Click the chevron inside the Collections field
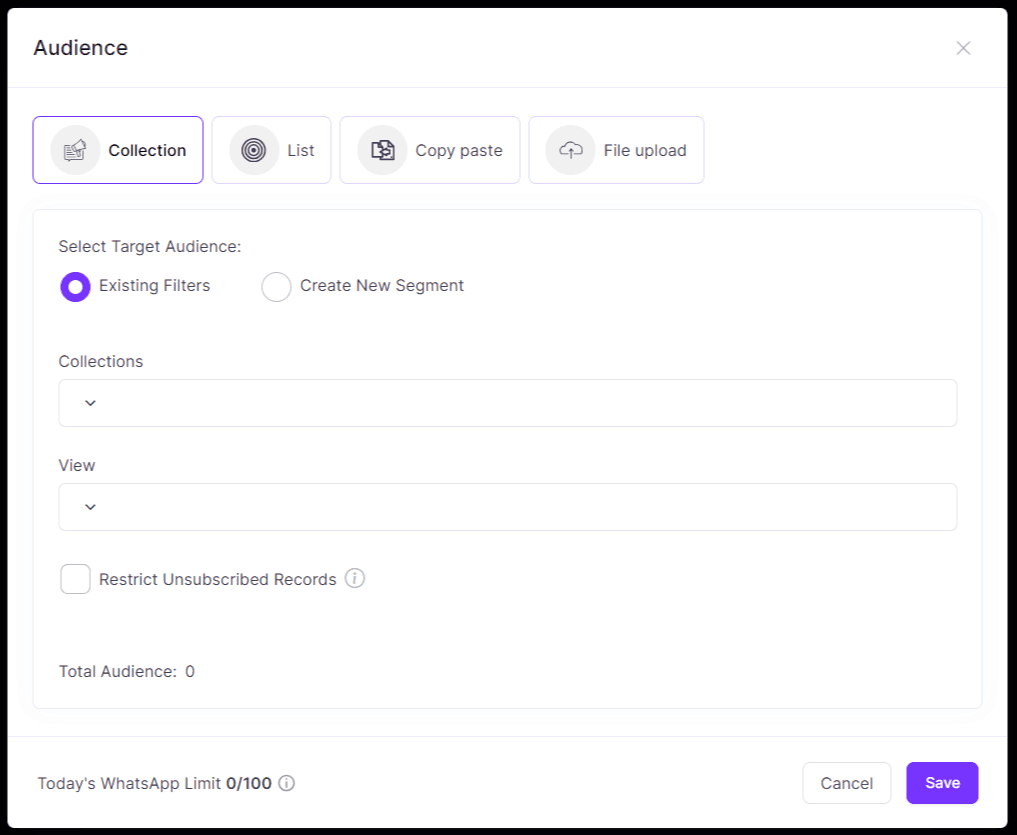Viewport: 1017px width, 835px height. pos(88,403)
